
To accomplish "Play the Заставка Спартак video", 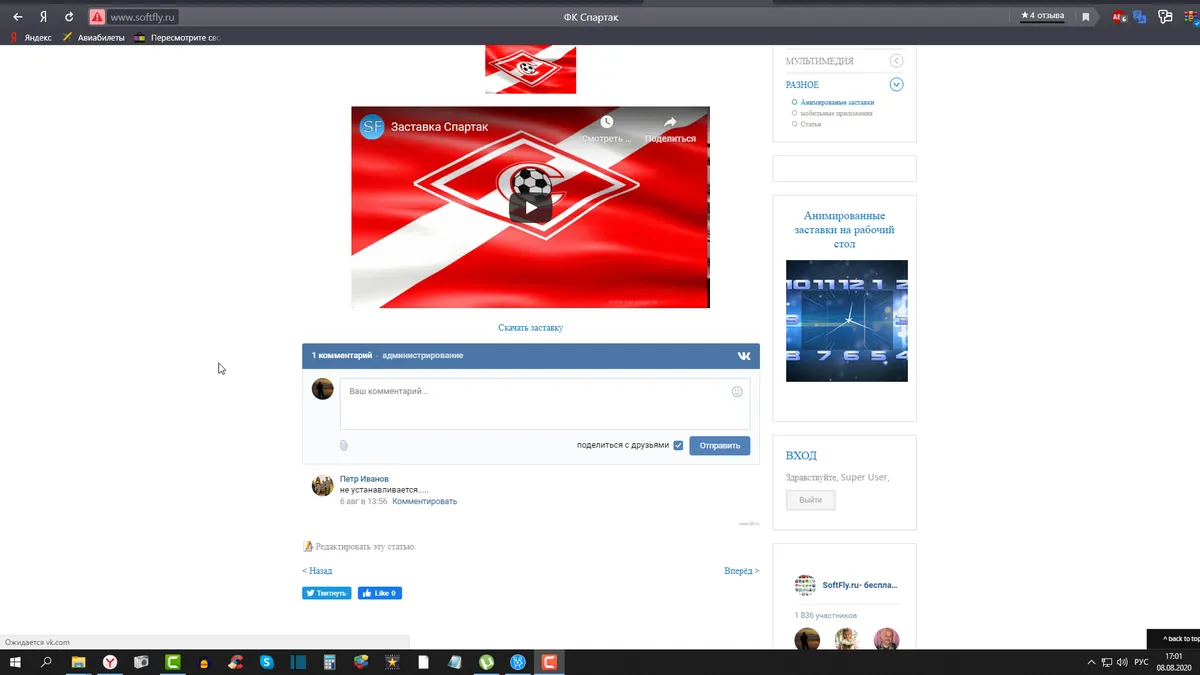I will (530, 207).
